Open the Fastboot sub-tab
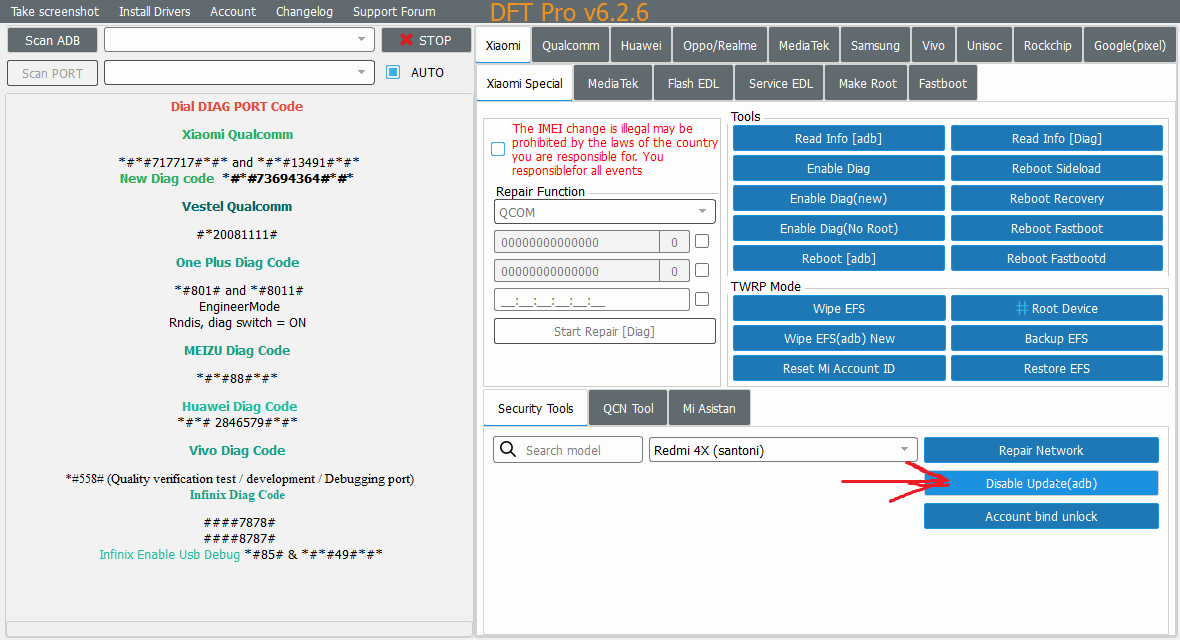1180x640 pixels. [x=942, y=83]
